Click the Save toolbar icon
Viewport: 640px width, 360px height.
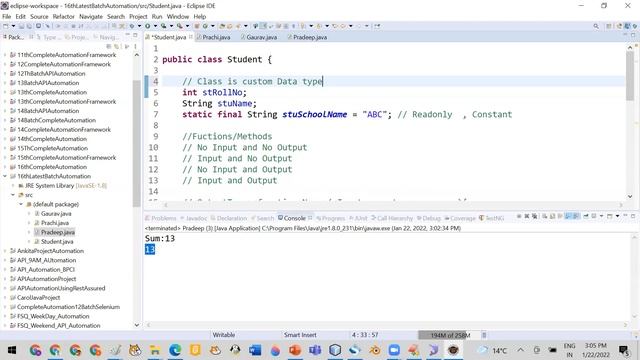coord(21,26)
